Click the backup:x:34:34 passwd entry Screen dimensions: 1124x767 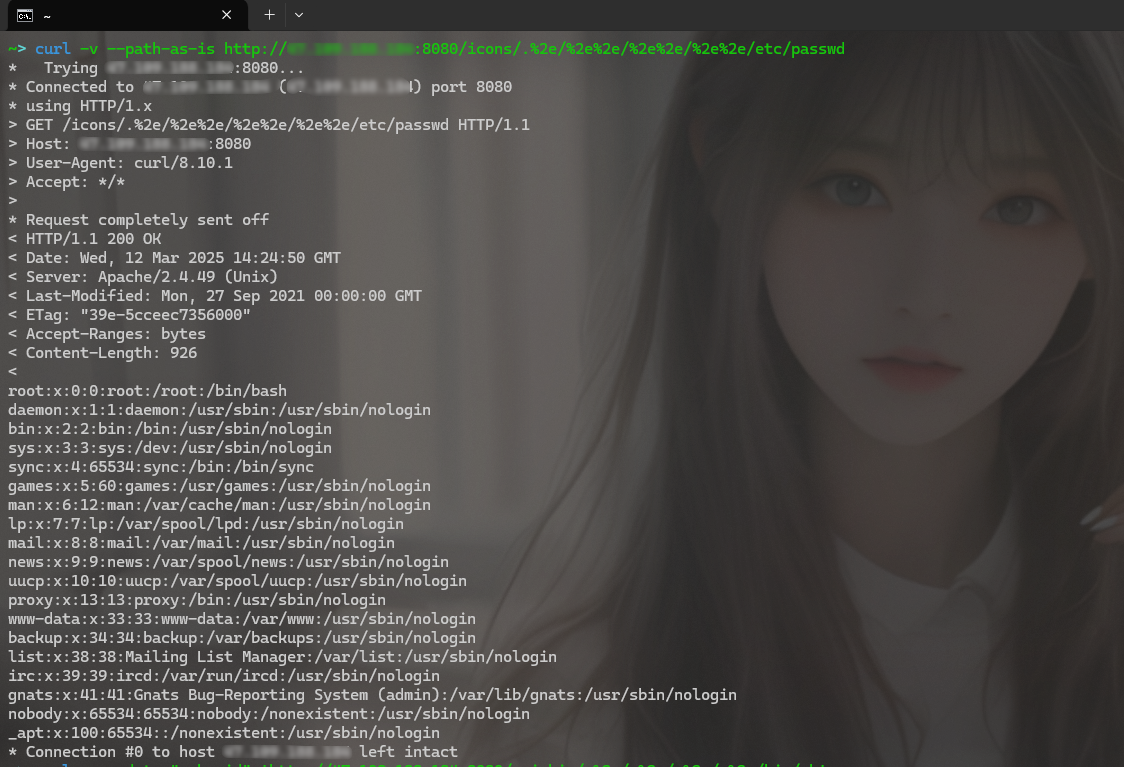click(242, 638)
